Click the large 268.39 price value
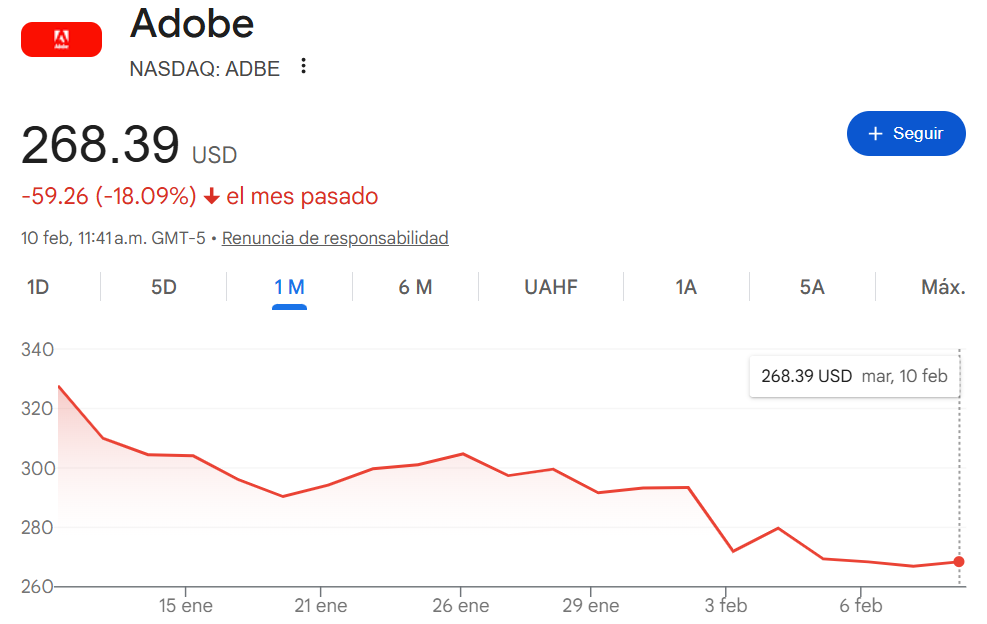This screenshot has height=624, width=987. [x=100, y=146]
